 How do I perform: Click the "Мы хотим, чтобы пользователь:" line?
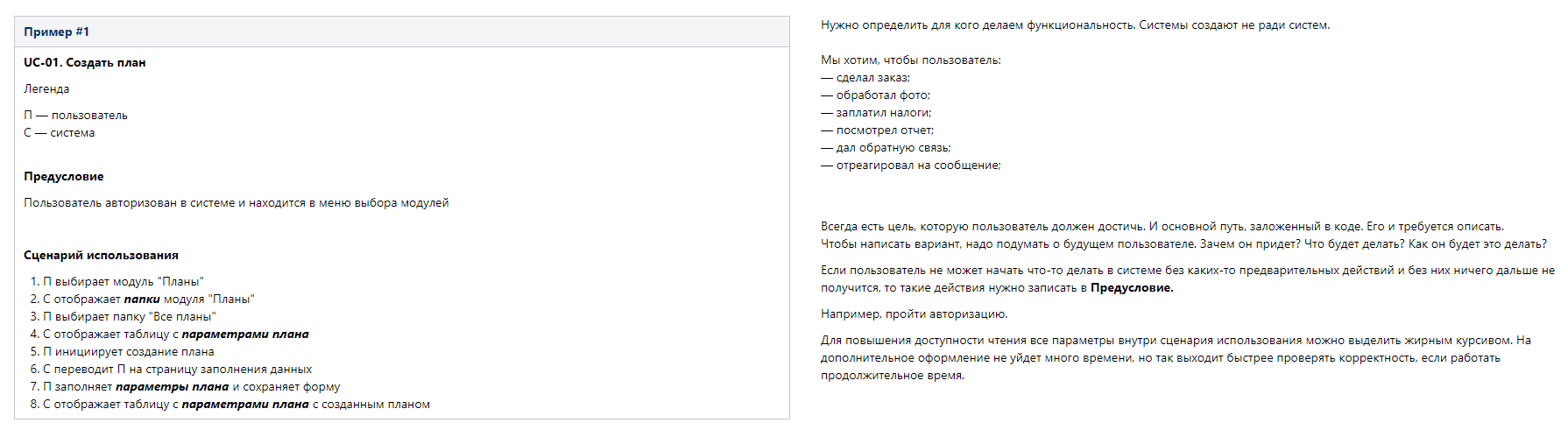[910, 60]
